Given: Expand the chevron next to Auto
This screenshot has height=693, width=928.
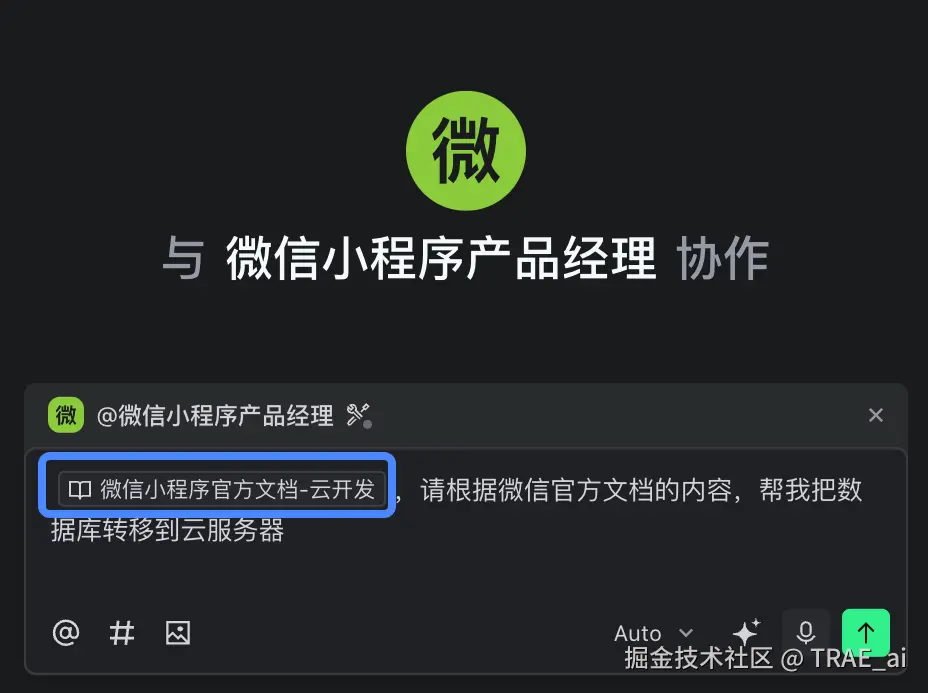Looking at the screenshot, I should click(686, 633).
